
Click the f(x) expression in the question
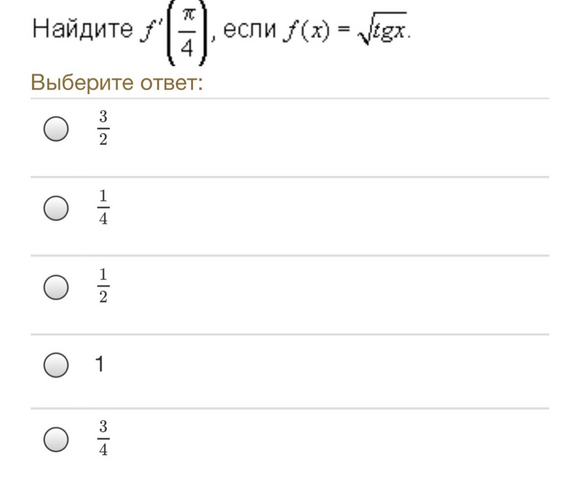tap(307, 30)
